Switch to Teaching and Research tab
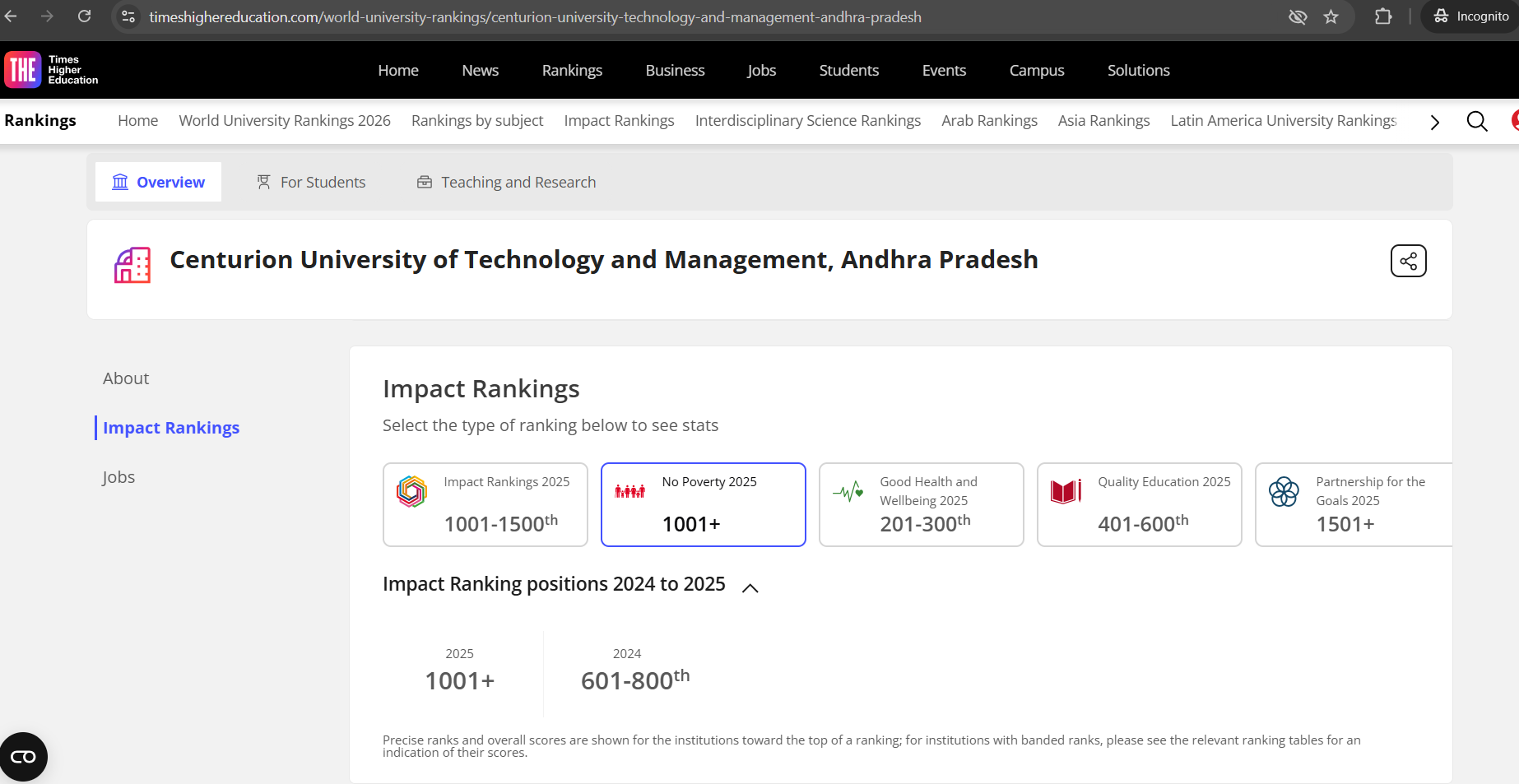The image size is (1519, 784). [x=506, y=182]
